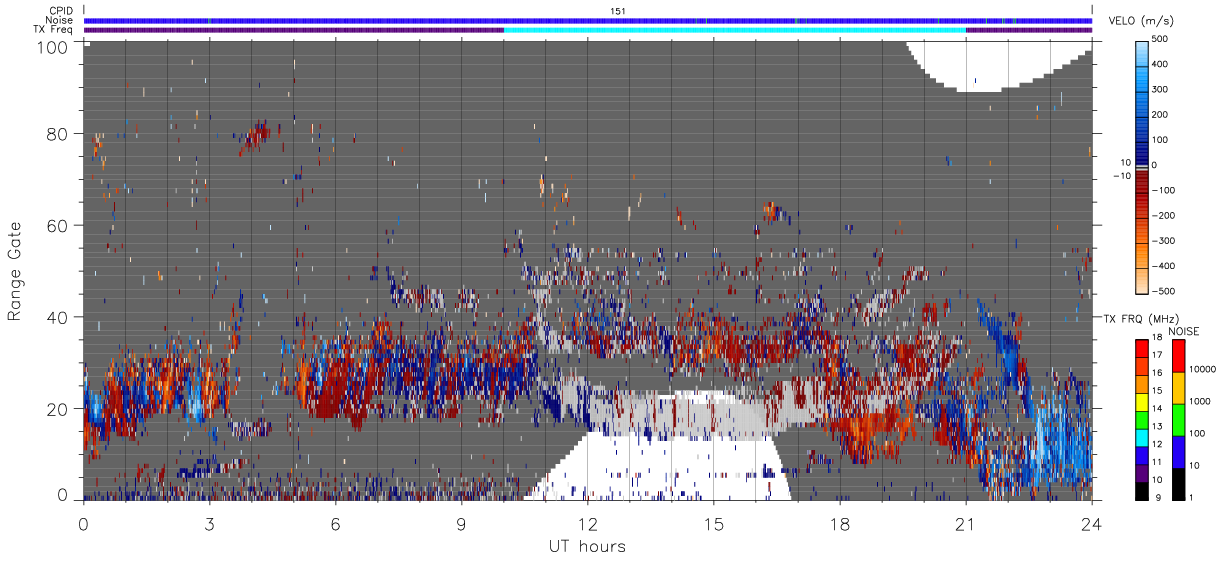This screenshot has width=1228, height=567.
Task: Click Range Gate tick label "80"
Action: click(57, 133)
